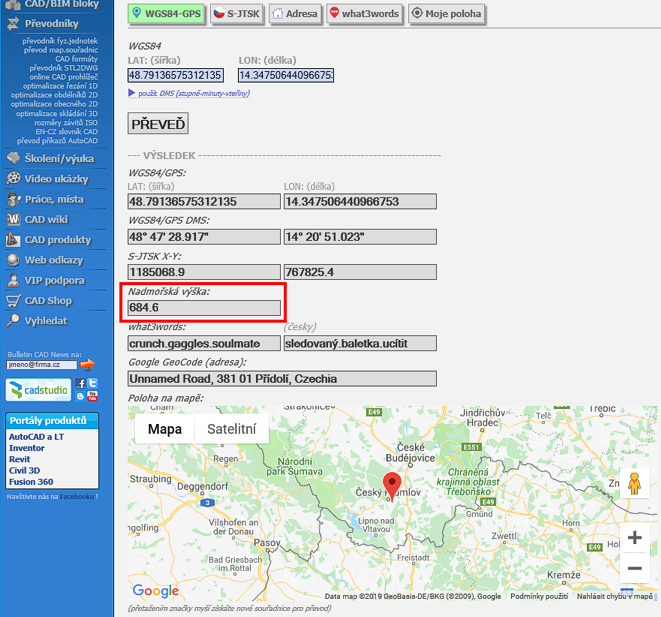The image size is (661, 617).
Task: Click the CAD produkty triangle icon
Action: click(x=13, y=239)
